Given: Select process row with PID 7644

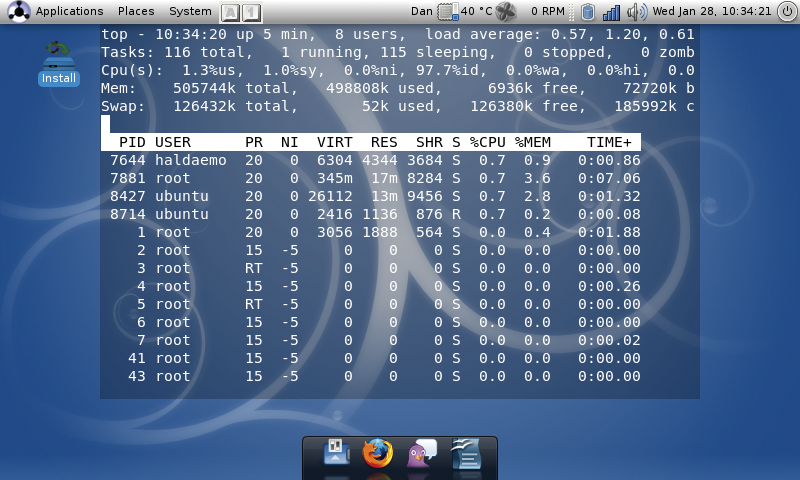Looking at the screenshot, I should [375, 160].
